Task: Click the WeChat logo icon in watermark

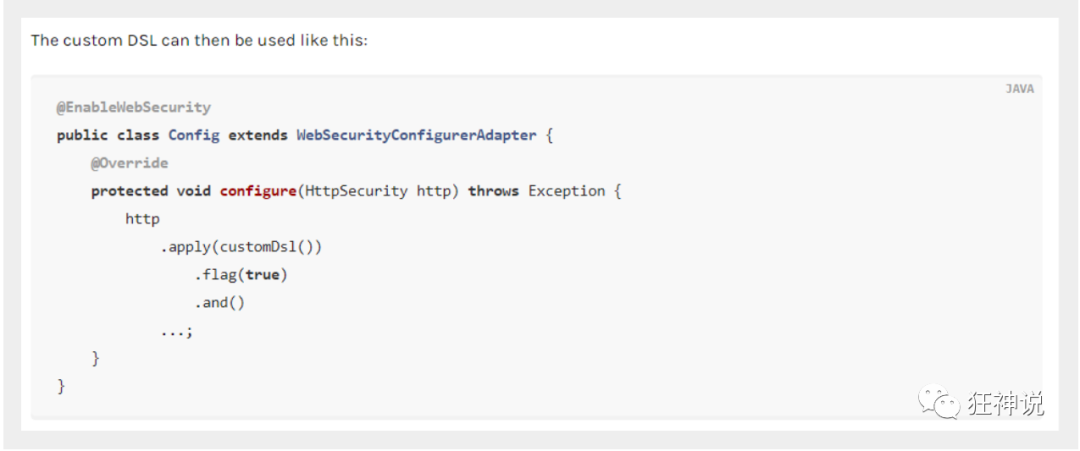Action: coord(938,401)
